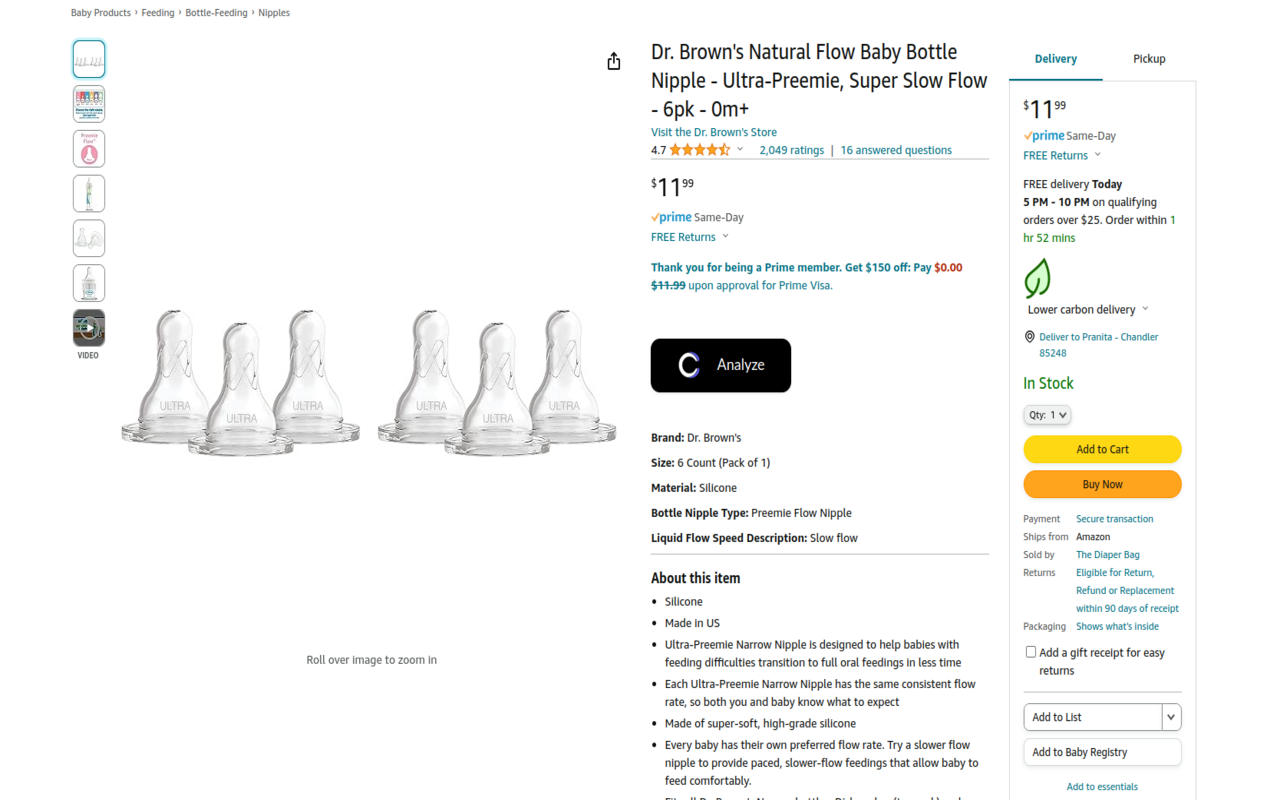1280x800 pixels.
Task: Select the pink Preemie Flow thumbnail
Action: click(x=89, y=149)
